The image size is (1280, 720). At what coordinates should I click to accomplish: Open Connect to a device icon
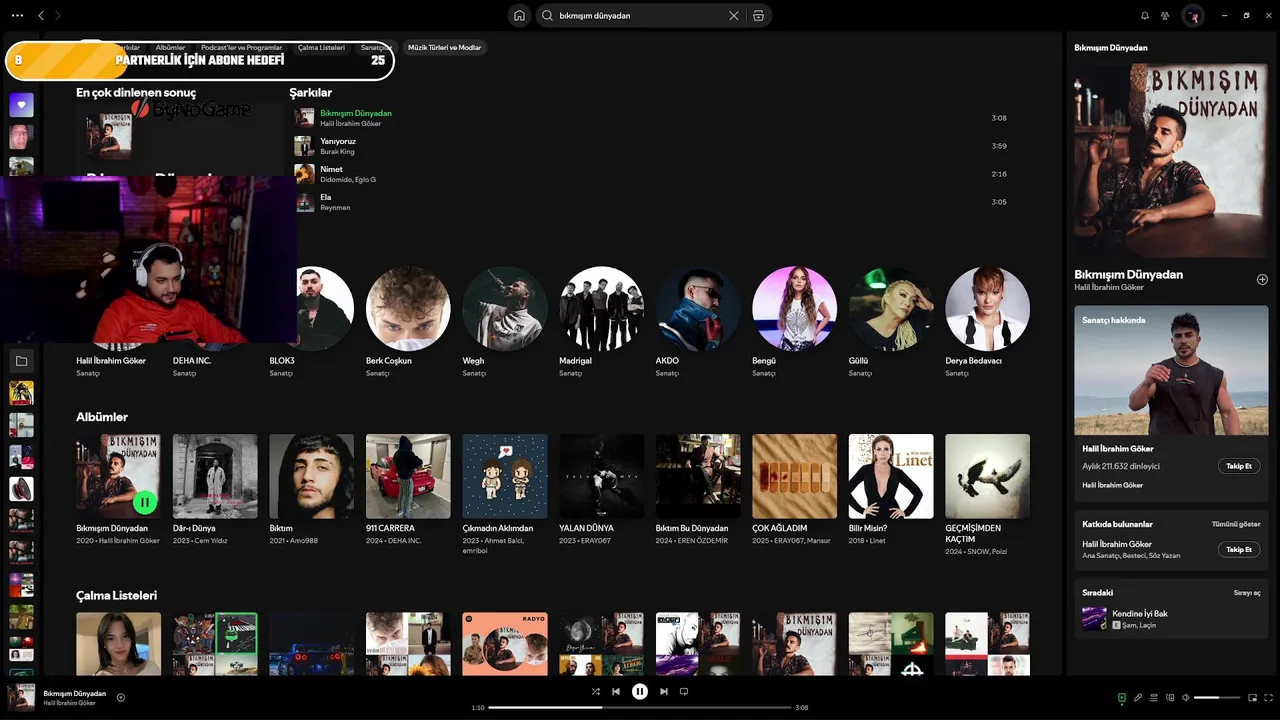(x=1170, y=698)
